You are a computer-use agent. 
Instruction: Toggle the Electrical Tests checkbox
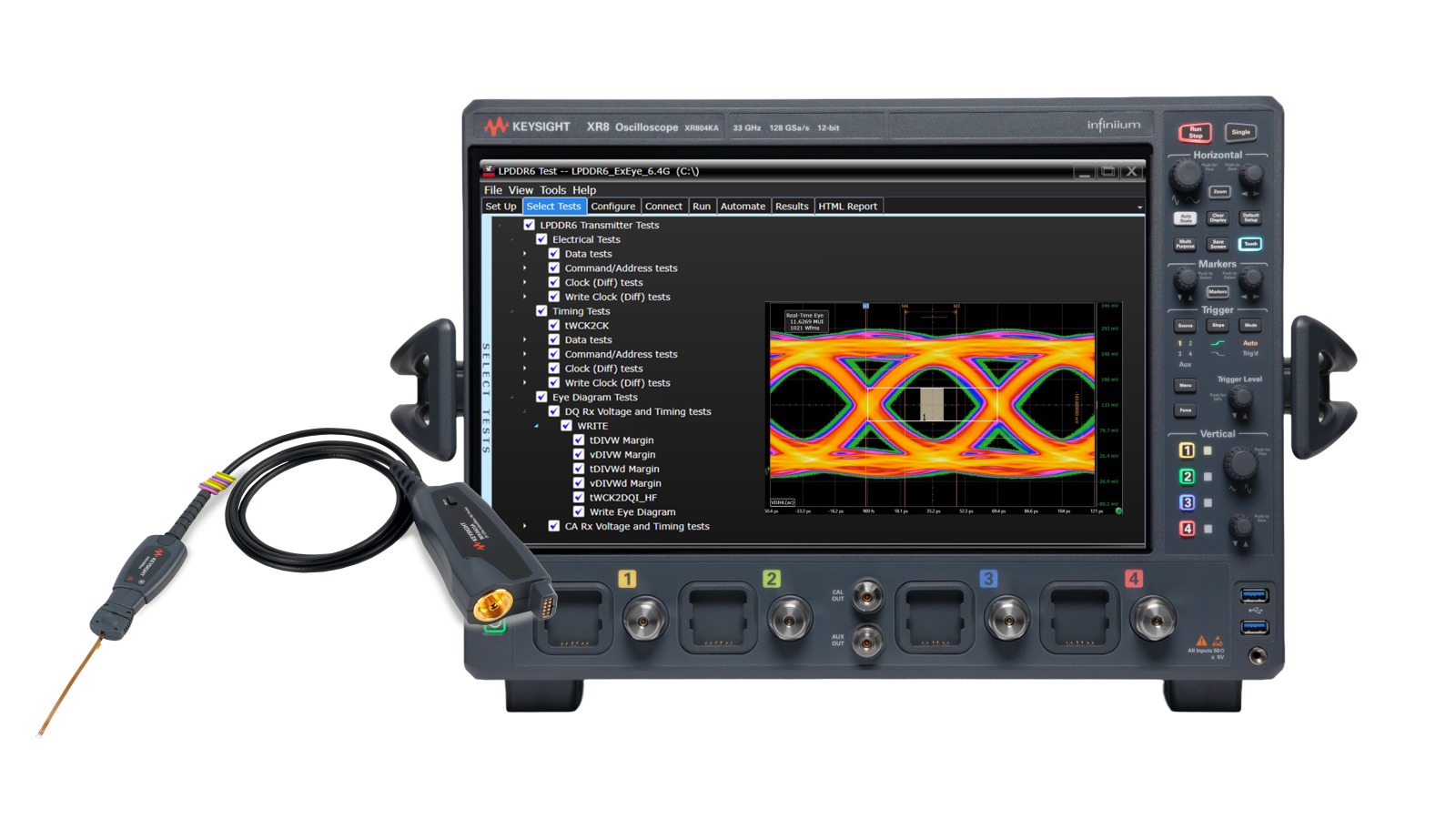coord(541,239)
